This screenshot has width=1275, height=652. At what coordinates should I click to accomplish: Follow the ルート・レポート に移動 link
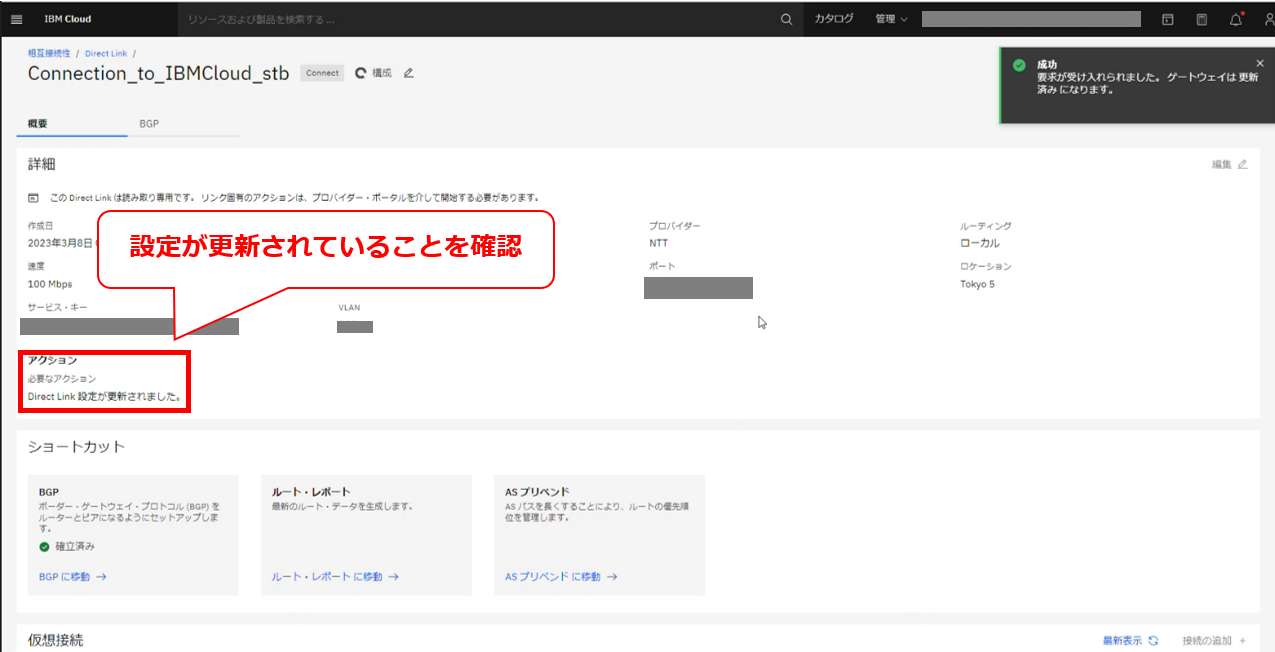pos(335,577)
